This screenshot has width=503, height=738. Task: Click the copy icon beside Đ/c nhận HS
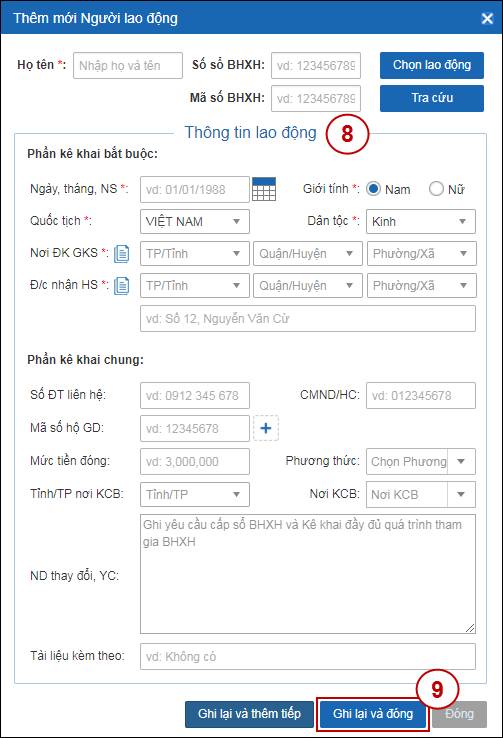coord(121,286)
